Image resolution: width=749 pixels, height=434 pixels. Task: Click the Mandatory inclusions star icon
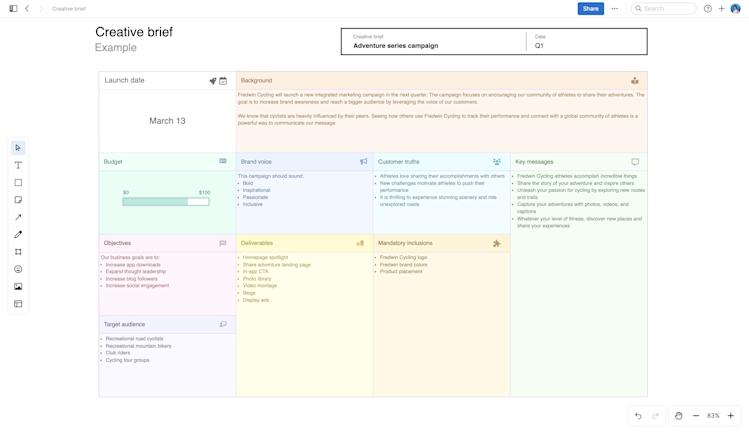pyautogui.click(x=497, y=243)
